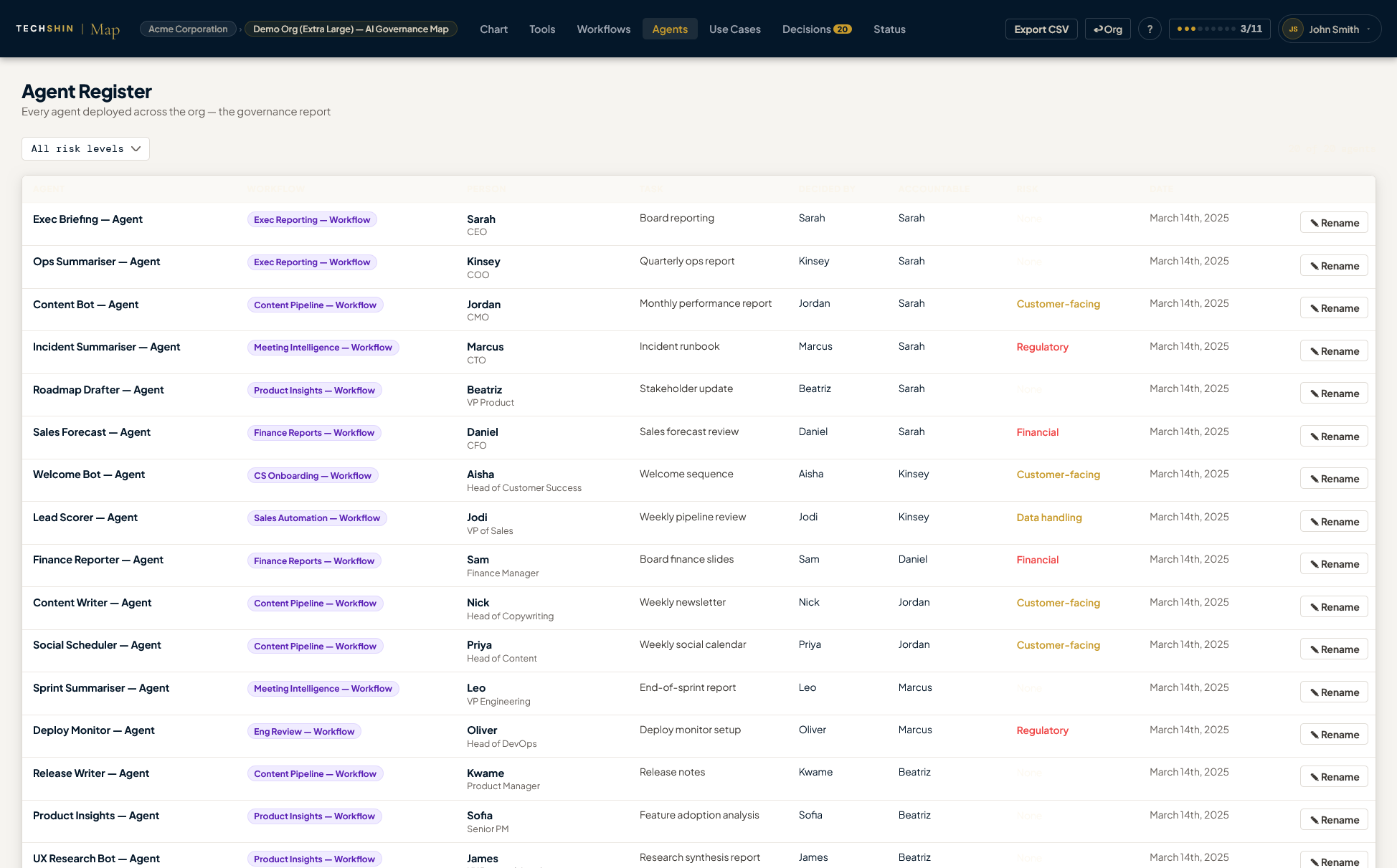Rename the Deploy Monitor agent
1397x868 pixels.
1334,735
